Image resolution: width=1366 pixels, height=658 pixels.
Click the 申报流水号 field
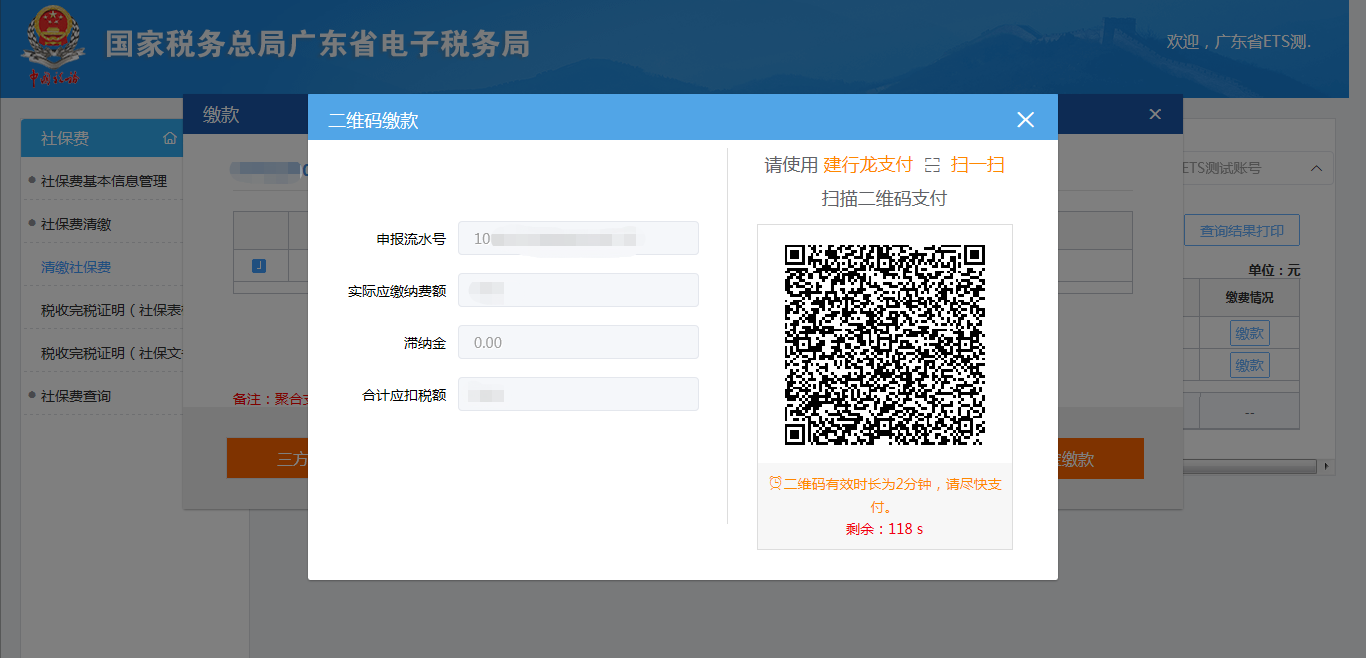[x=578, y=239]
